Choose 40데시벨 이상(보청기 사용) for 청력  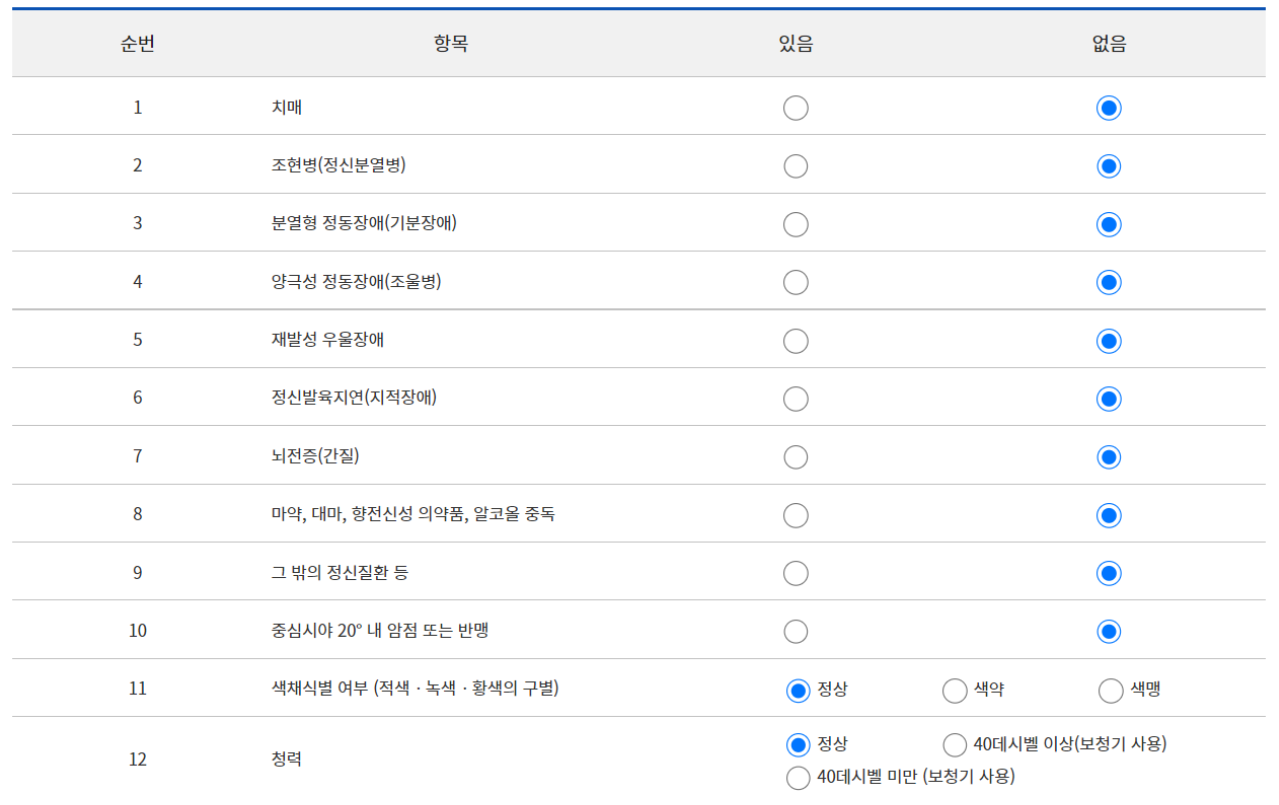point(954,744)
